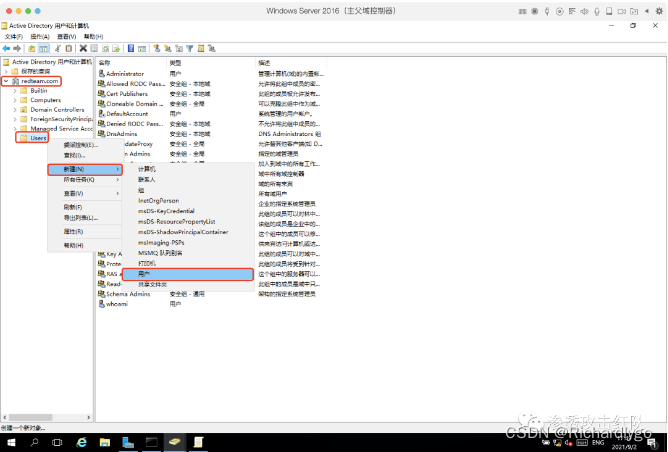Launch Internet Explorer from the taskbar

(81, 443)
